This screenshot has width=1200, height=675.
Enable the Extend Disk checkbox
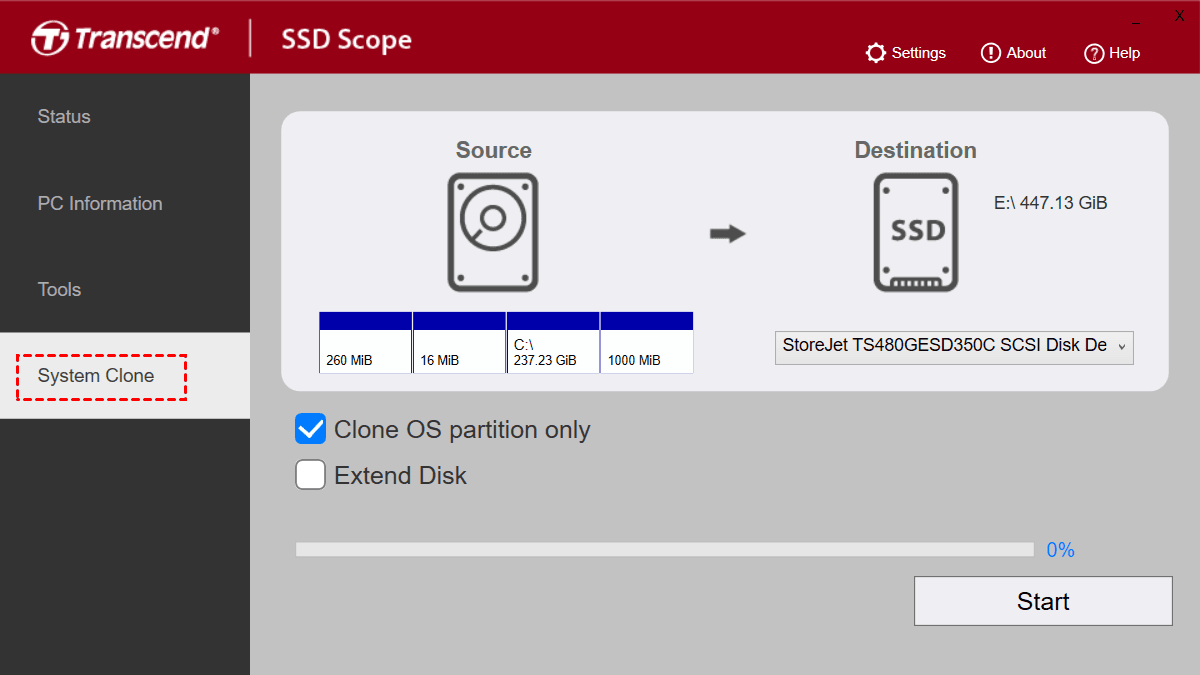311,475
